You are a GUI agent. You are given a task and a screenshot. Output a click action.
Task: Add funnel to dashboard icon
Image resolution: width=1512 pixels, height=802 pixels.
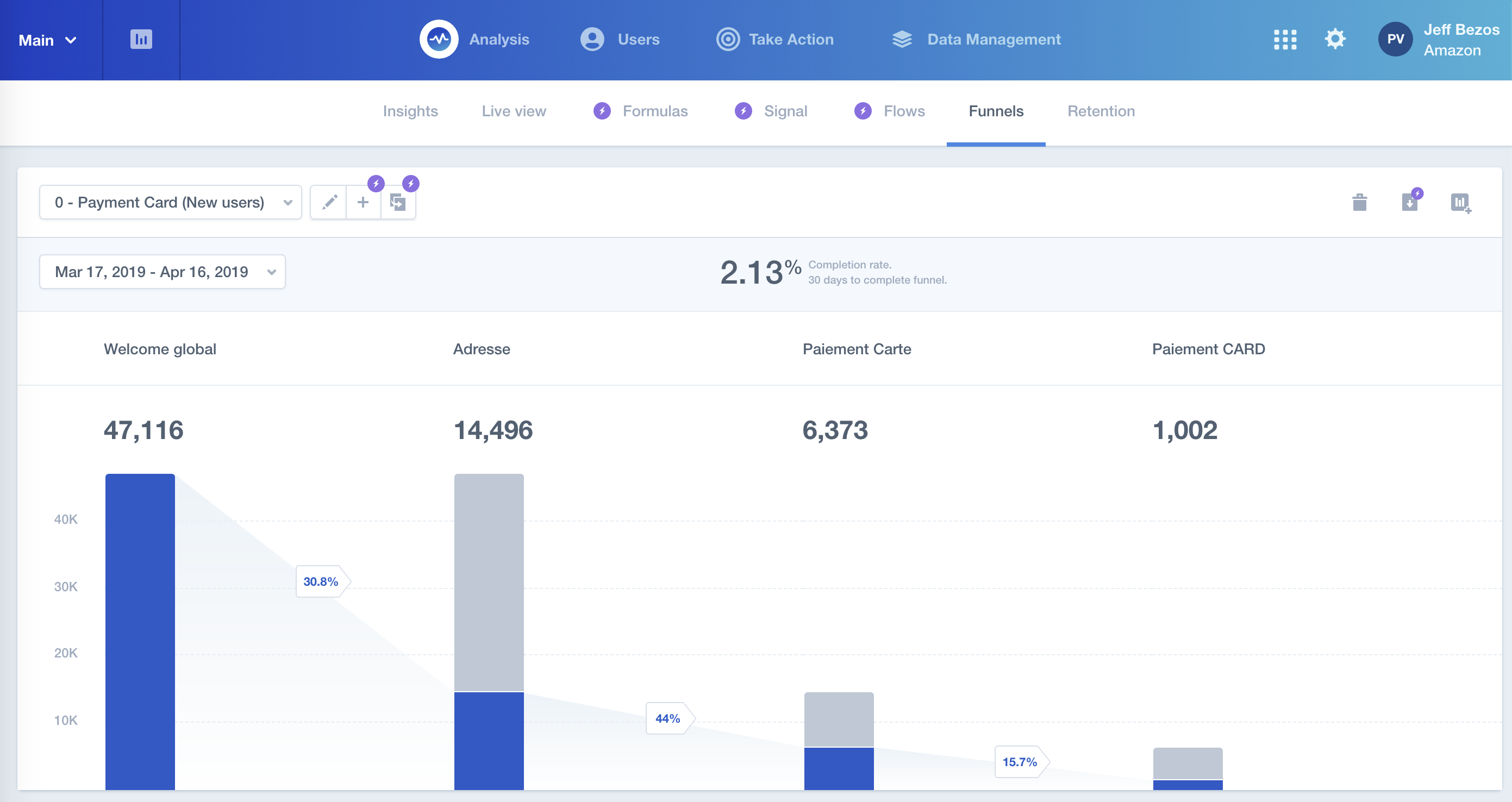coord(1460,203)
